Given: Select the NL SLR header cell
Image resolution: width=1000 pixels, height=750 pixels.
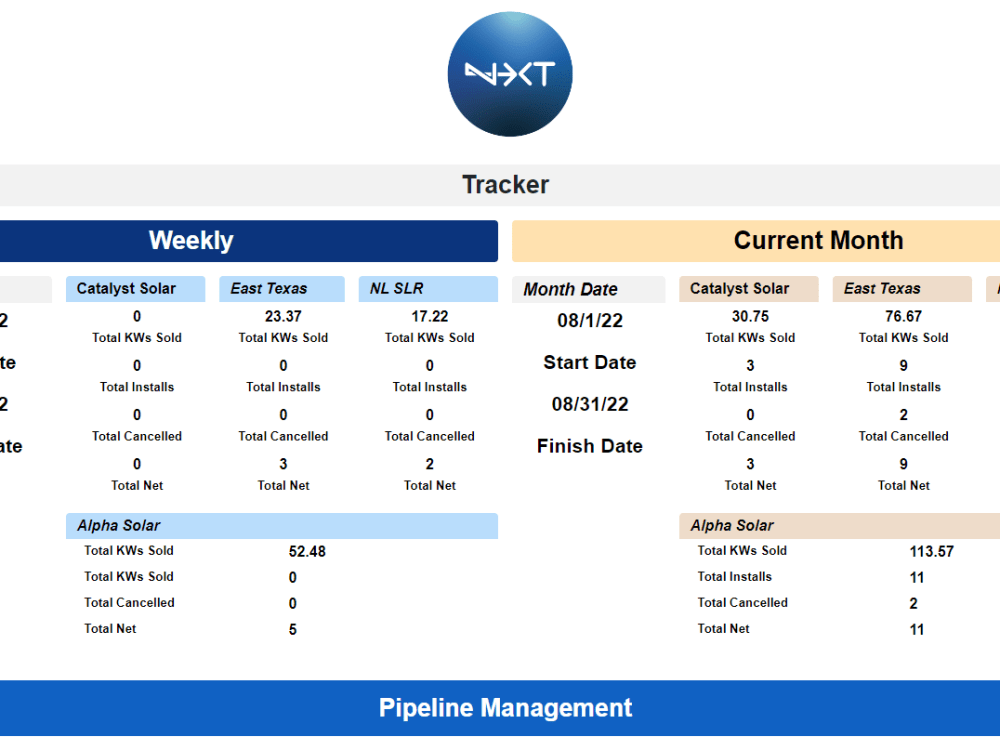Looking at the screenshot, I should coord(429,289).
